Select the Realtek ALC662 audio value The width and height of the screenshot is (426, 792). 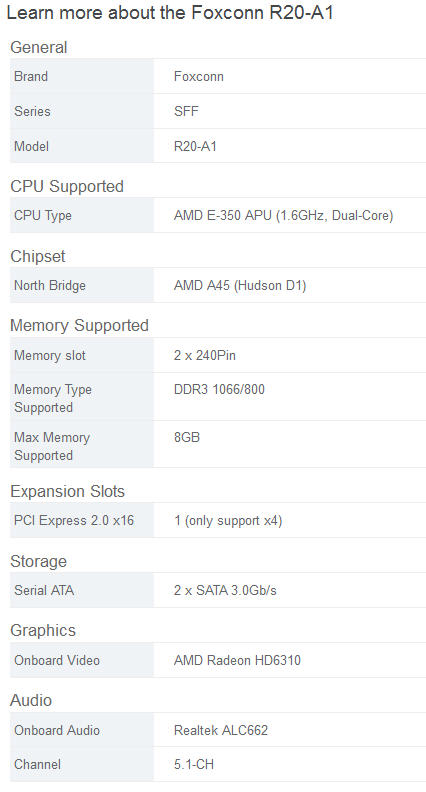pos(221,730)
